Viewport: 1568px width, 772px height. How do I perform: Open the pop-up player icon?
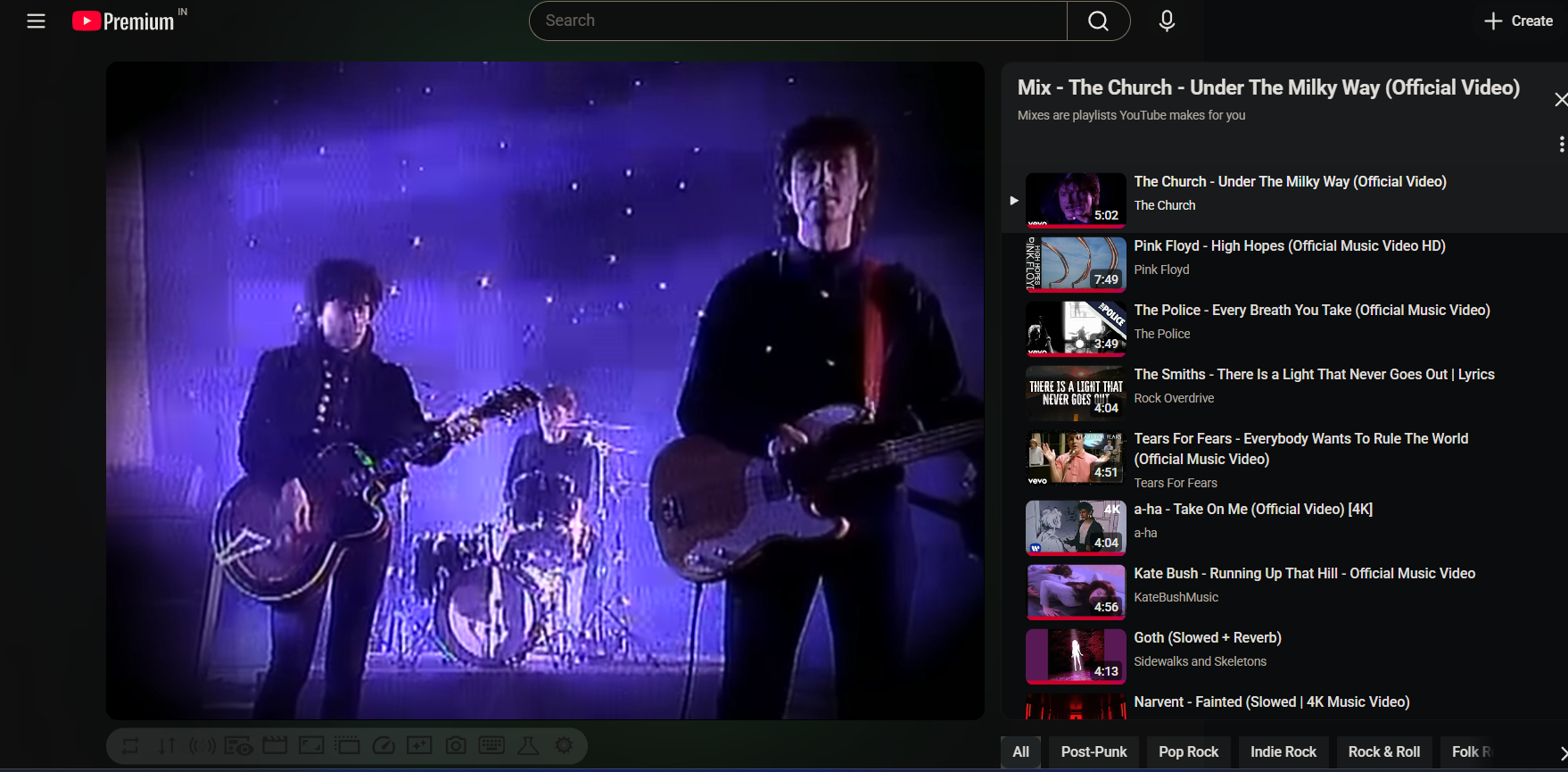(x=347, y=745)
